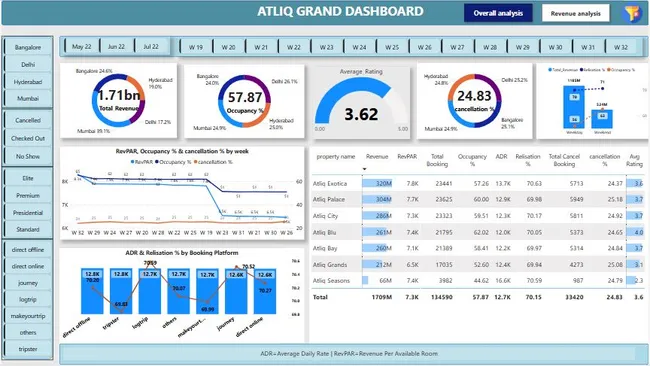Sort table by RevPAR column header
This screenshot has width=650, height=366.
[407, 157]
